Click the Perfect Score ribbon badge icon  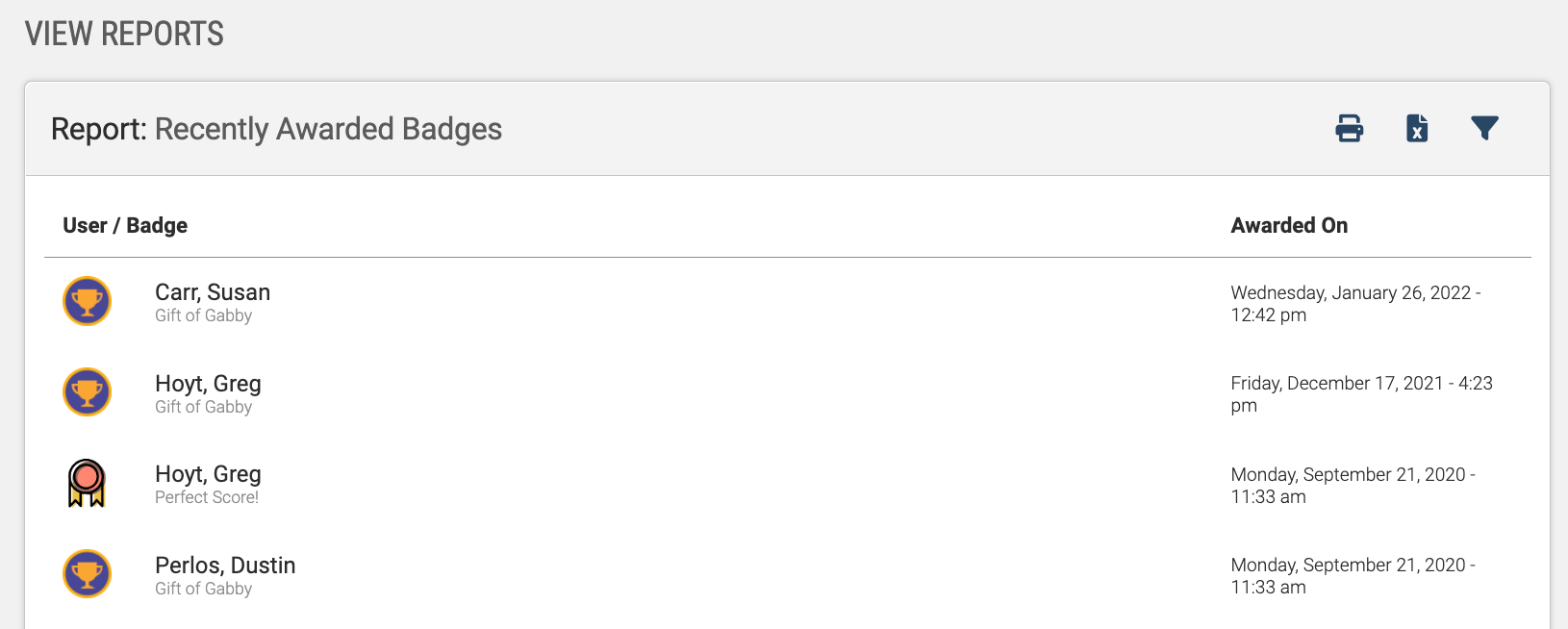point(87,483)
